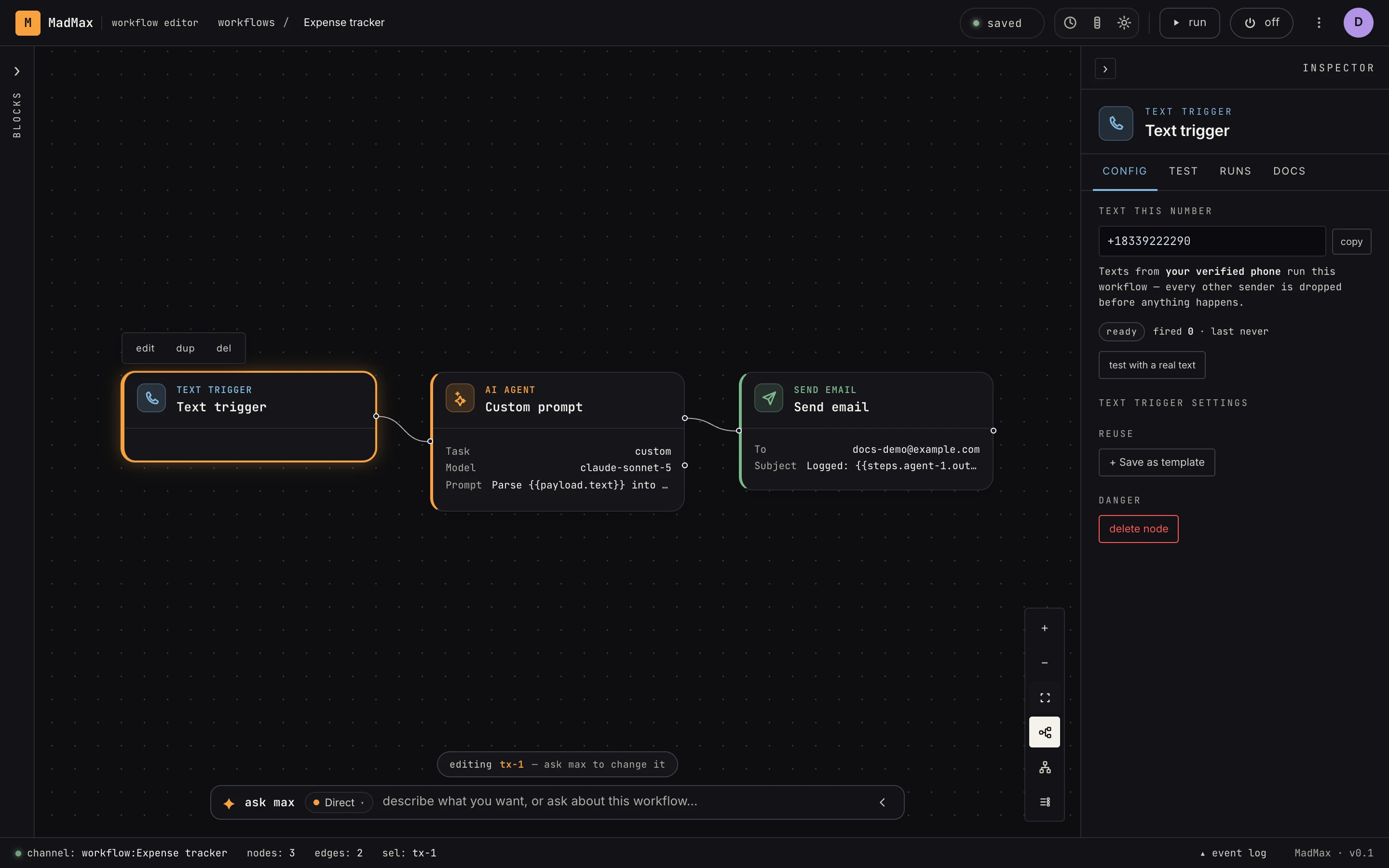Image resolution: width=1389 pixels, height=868 pixels.
Task: Click AI Agent lower output port near Model
Action: 685,465
